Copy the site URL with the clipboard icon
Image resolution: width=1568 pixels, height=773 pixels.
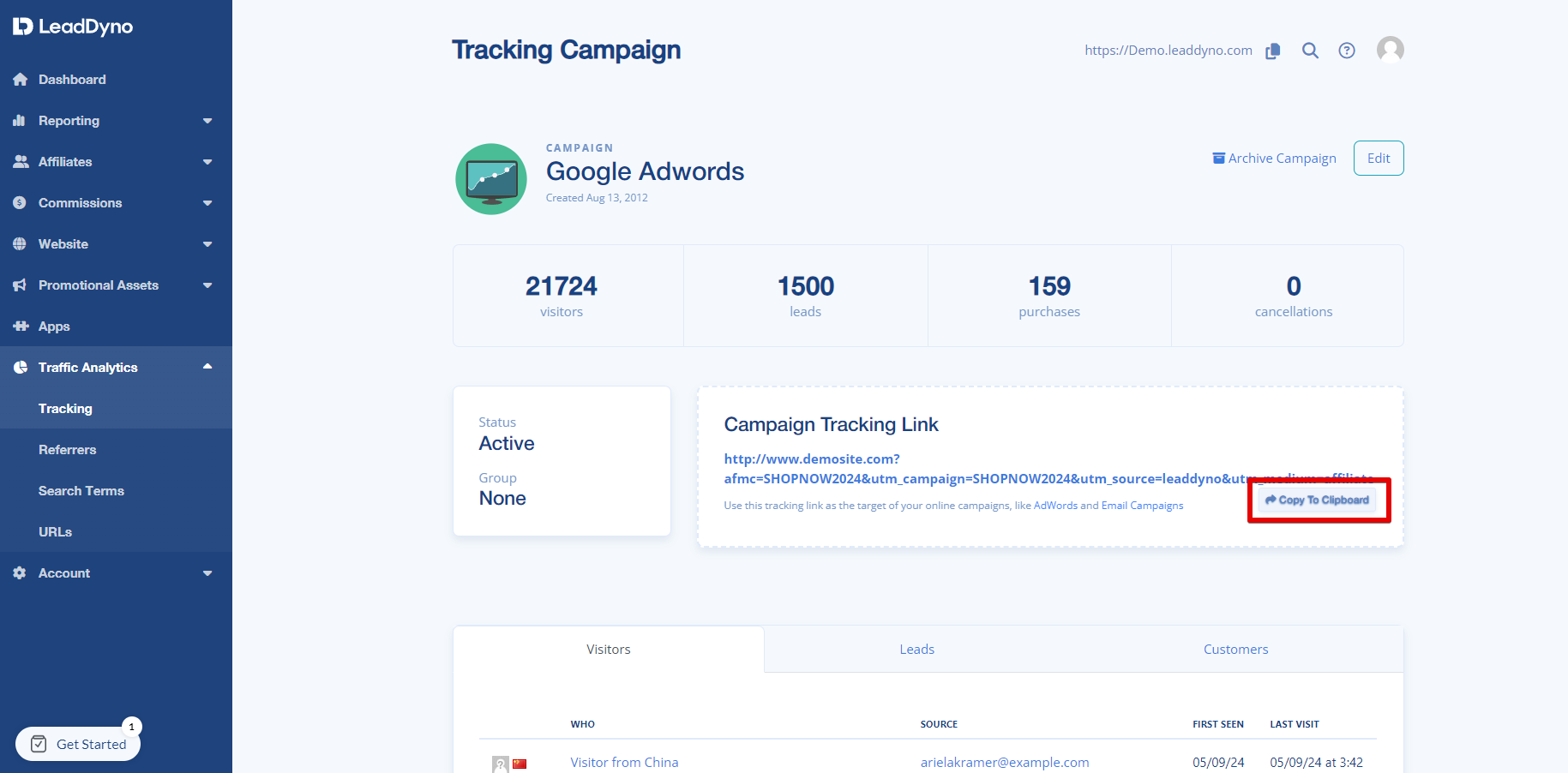1273,51
